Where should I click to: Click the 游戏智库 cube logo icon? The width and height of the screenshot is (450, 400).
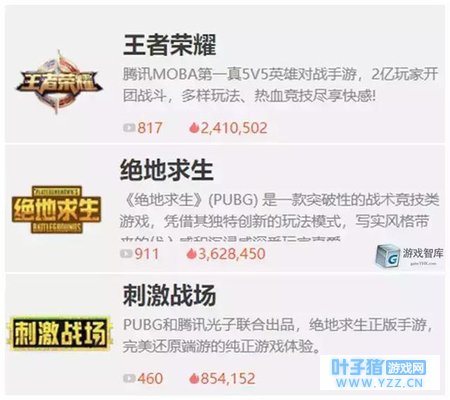[x=388, y=256]
